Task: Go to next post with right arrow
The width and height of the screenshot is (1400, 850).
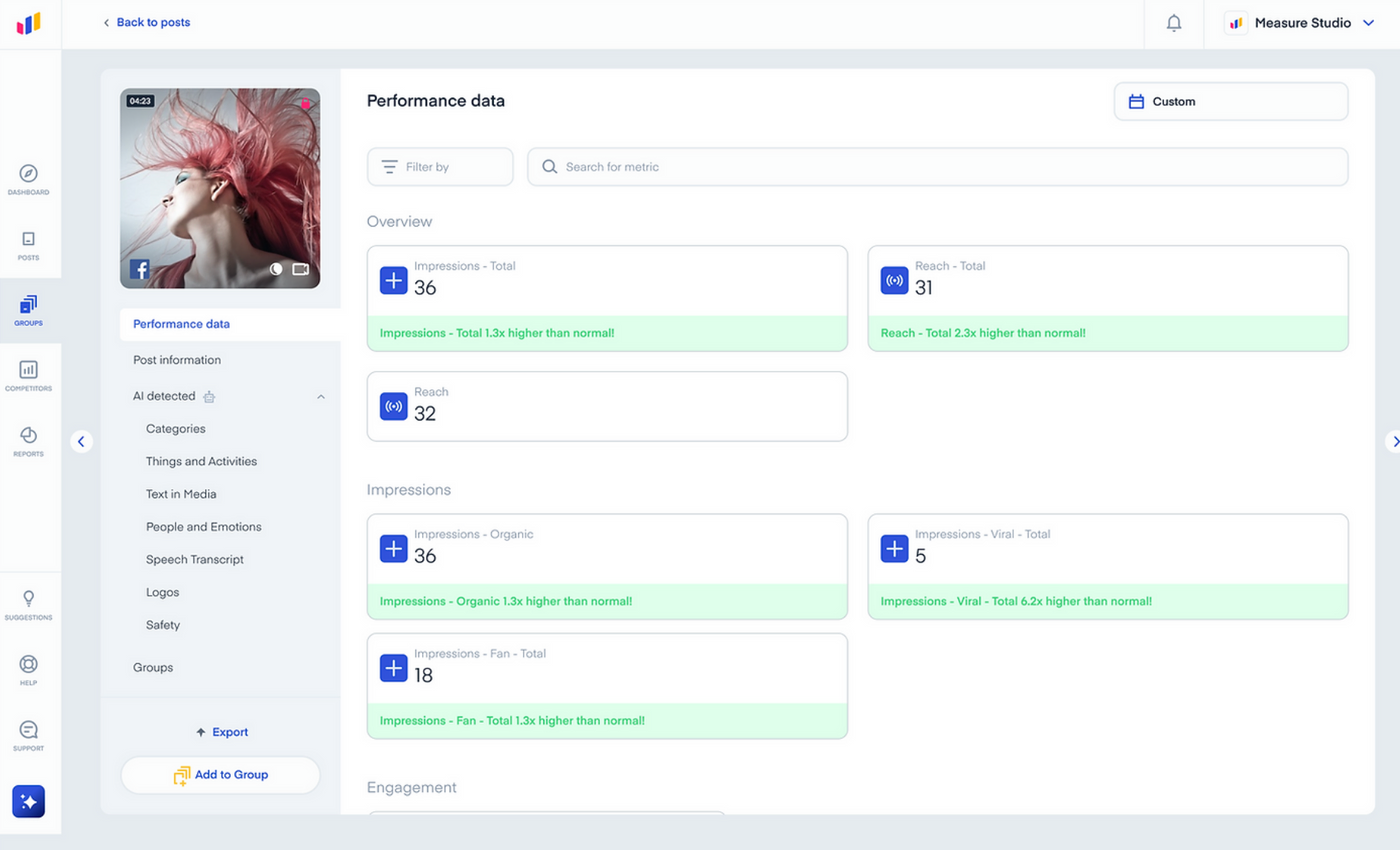Action: pyautogui.click(x=1394, y=441)
